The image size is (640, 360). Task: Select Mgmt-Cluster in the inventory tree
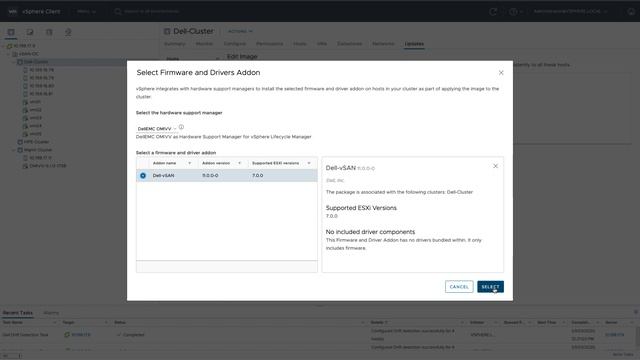(37, 150)
